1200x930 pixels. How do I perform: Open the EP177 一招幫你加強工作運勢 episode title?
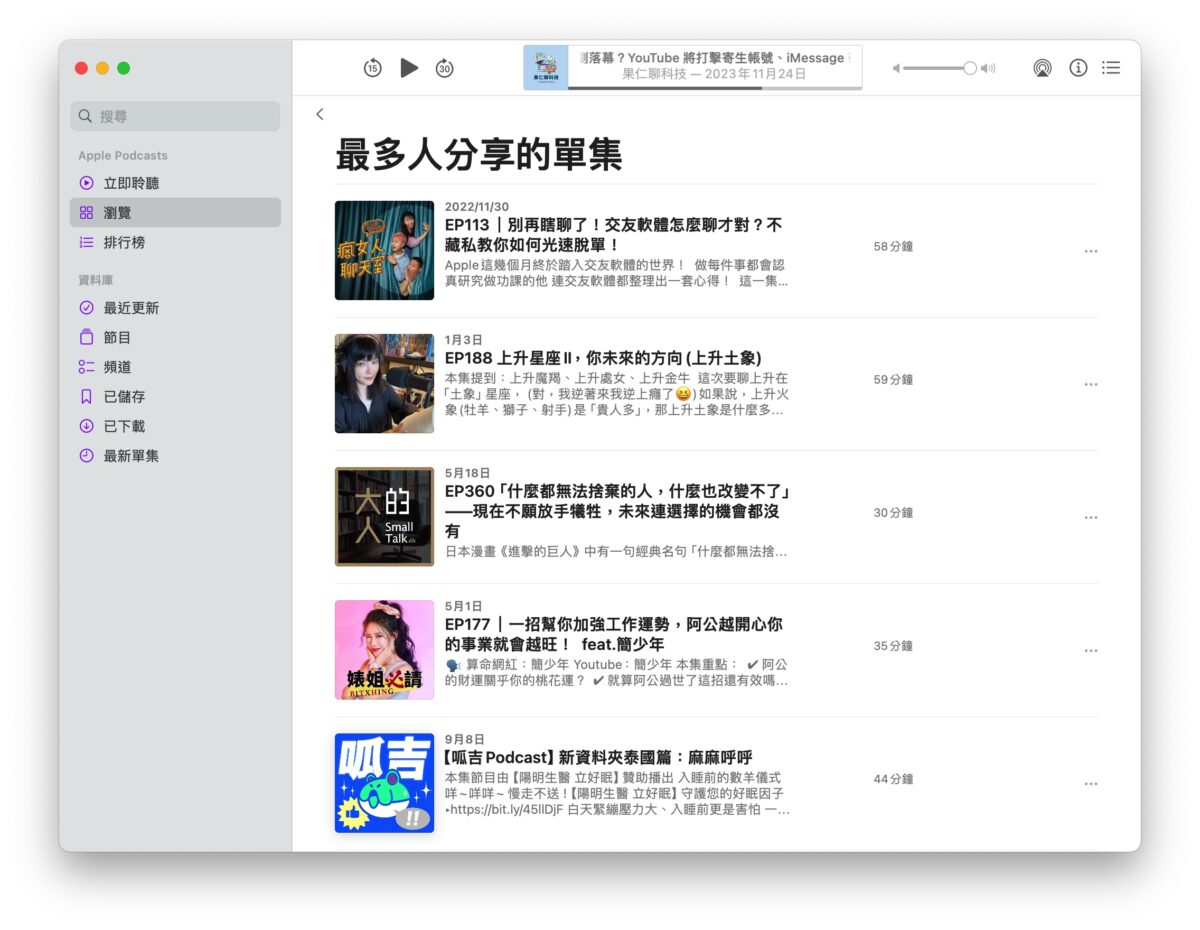615,634
